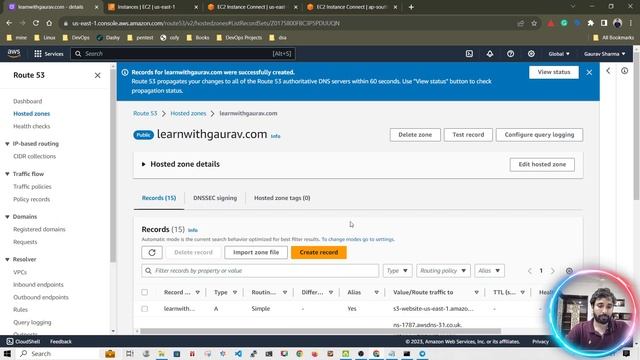Click the records table horizontal scrollbar
The width and height of the screenshot is (640, 360).
pos(320,331)
